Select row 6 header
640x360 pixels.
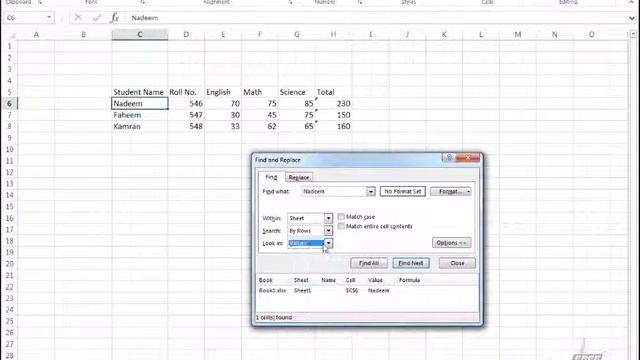9,104
